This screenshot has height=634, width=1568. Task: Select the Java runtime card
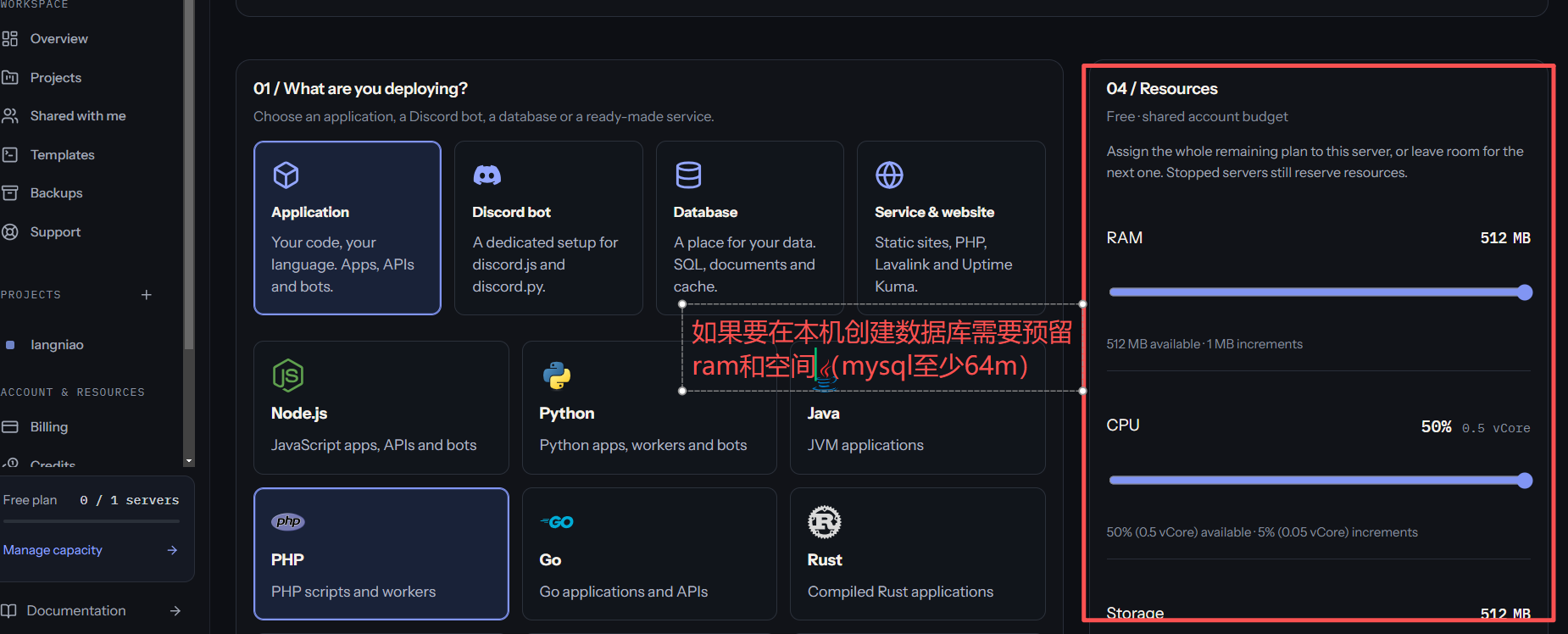pyautogui.click(x=918, y=408)
